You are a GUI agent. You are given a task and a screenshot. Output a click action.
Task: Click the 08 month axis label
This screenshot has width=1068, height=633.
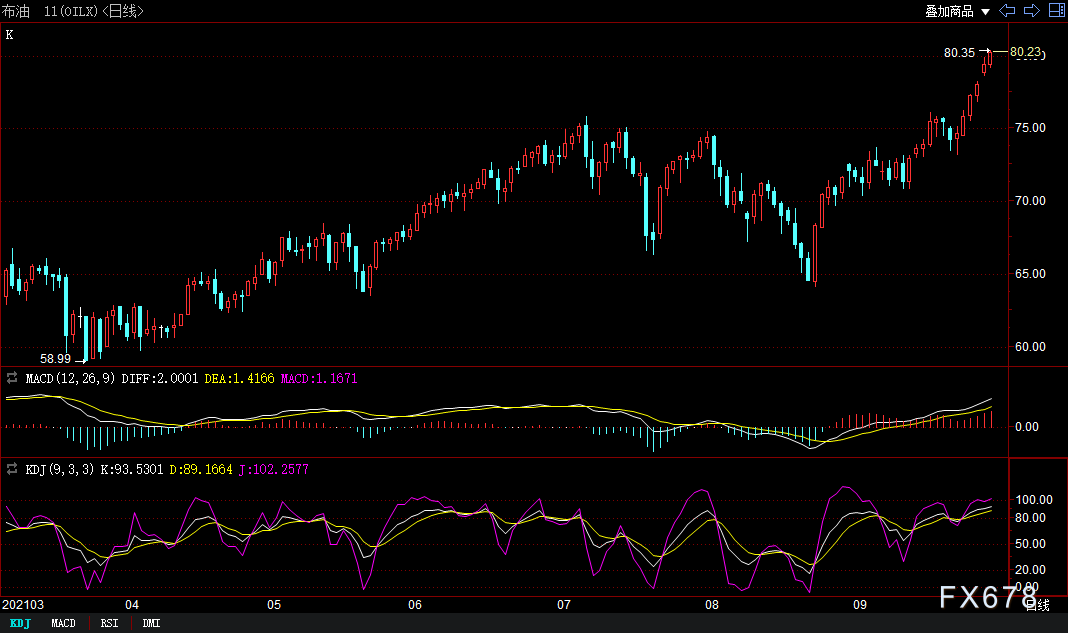tap(712, 605)
